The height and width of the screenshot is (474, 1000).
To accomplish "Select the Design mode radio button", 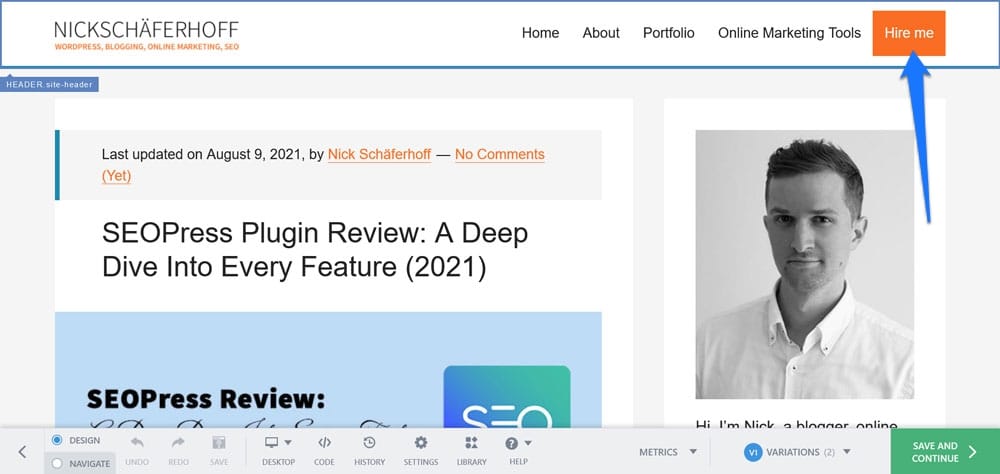I will click(57, 440).
